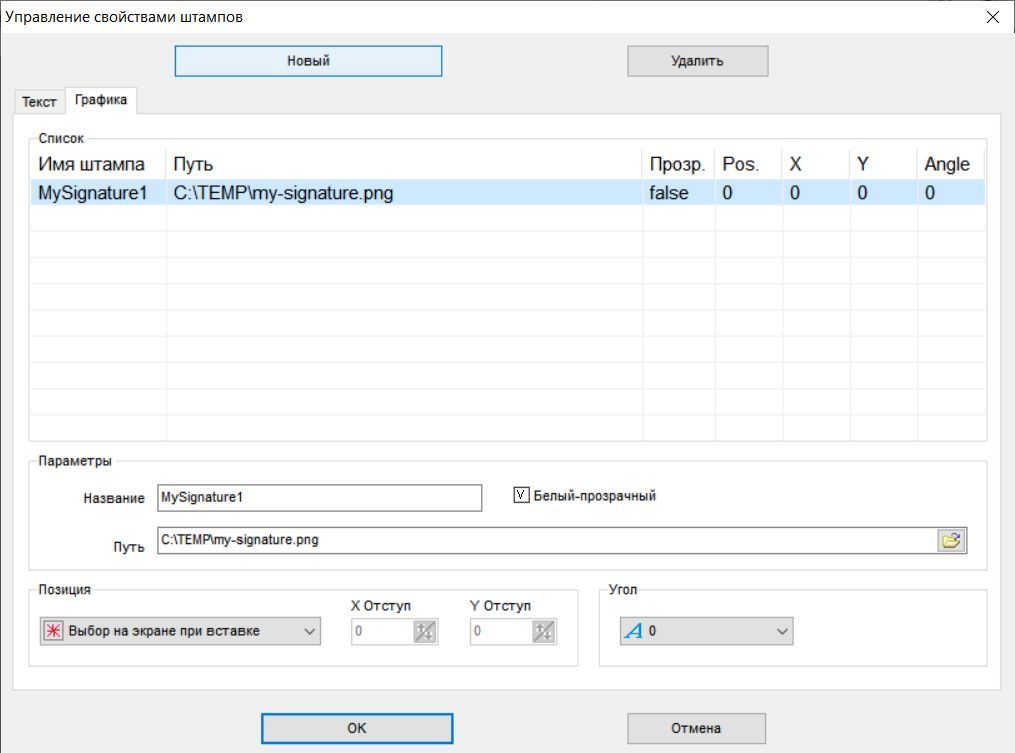
Task: Click the blue angle letter icon
Action: (633, 631)
